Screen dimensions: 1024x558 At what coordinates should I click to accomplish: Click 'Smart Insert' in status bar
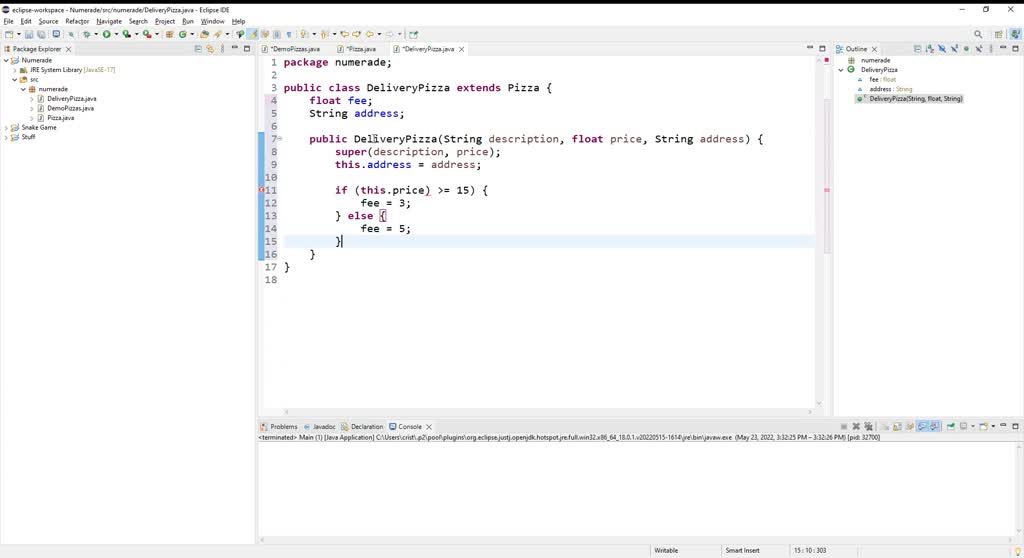[x=743, y=551]
